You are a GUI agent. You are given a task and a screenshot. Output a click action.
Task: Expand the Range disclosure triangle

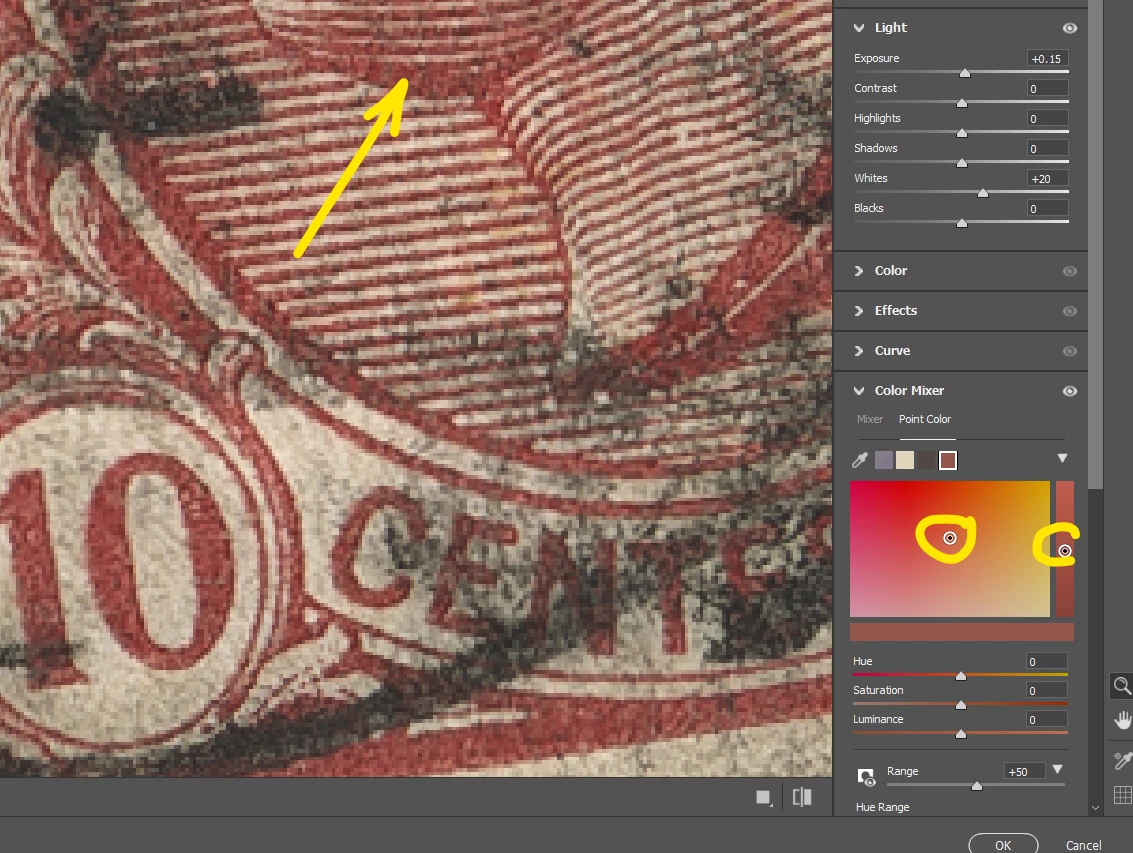coord(1058,770)
